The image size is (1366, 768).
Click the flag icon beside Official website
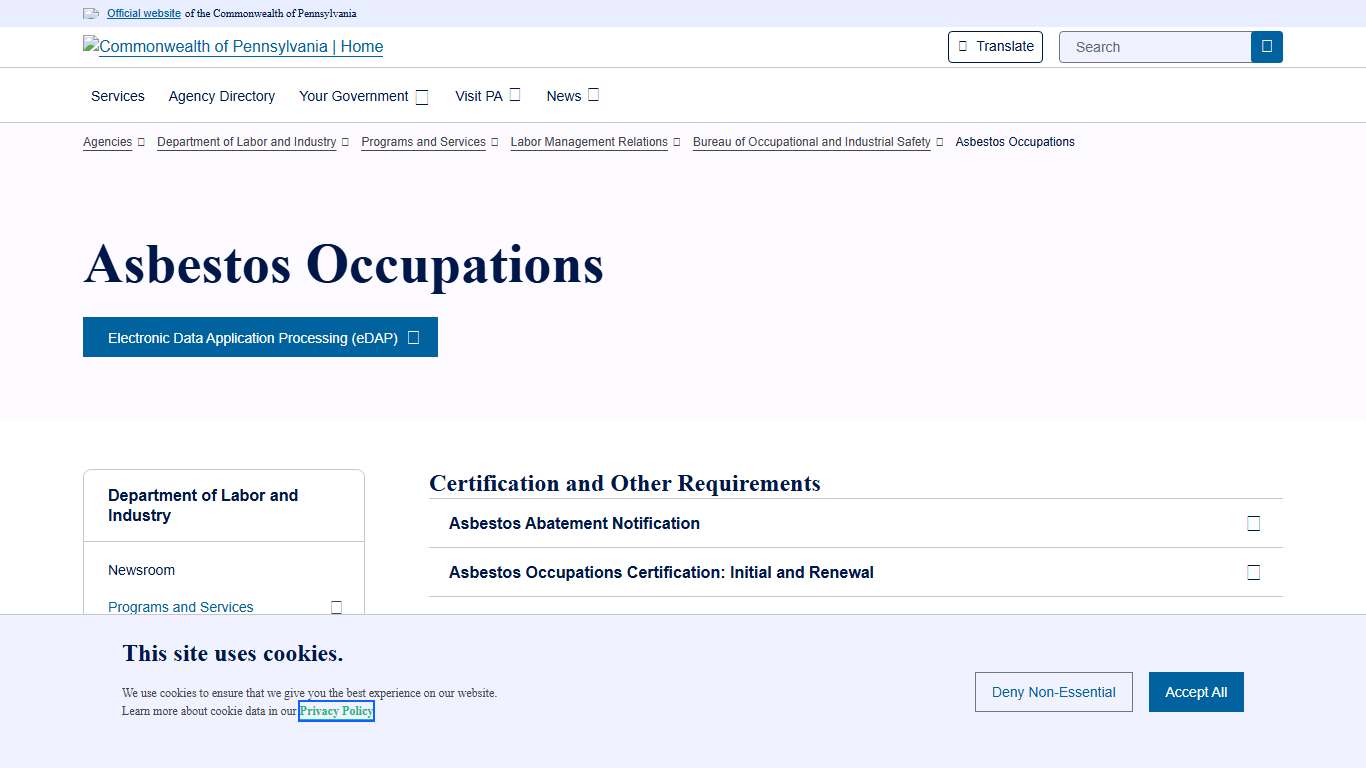point(90,13)
